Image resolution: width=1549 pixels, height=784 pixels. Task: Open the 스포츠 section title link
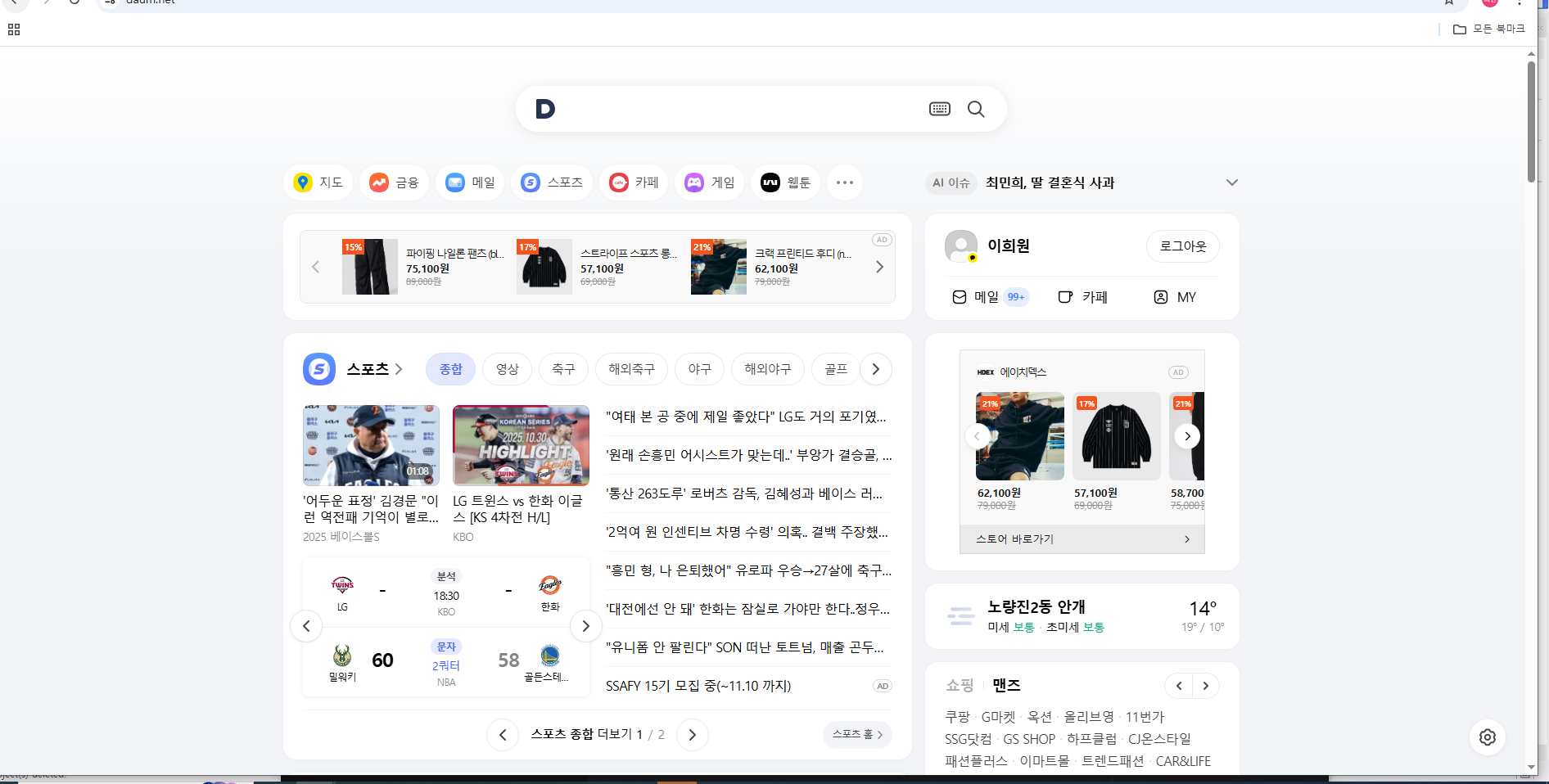[x=374, y=369]
